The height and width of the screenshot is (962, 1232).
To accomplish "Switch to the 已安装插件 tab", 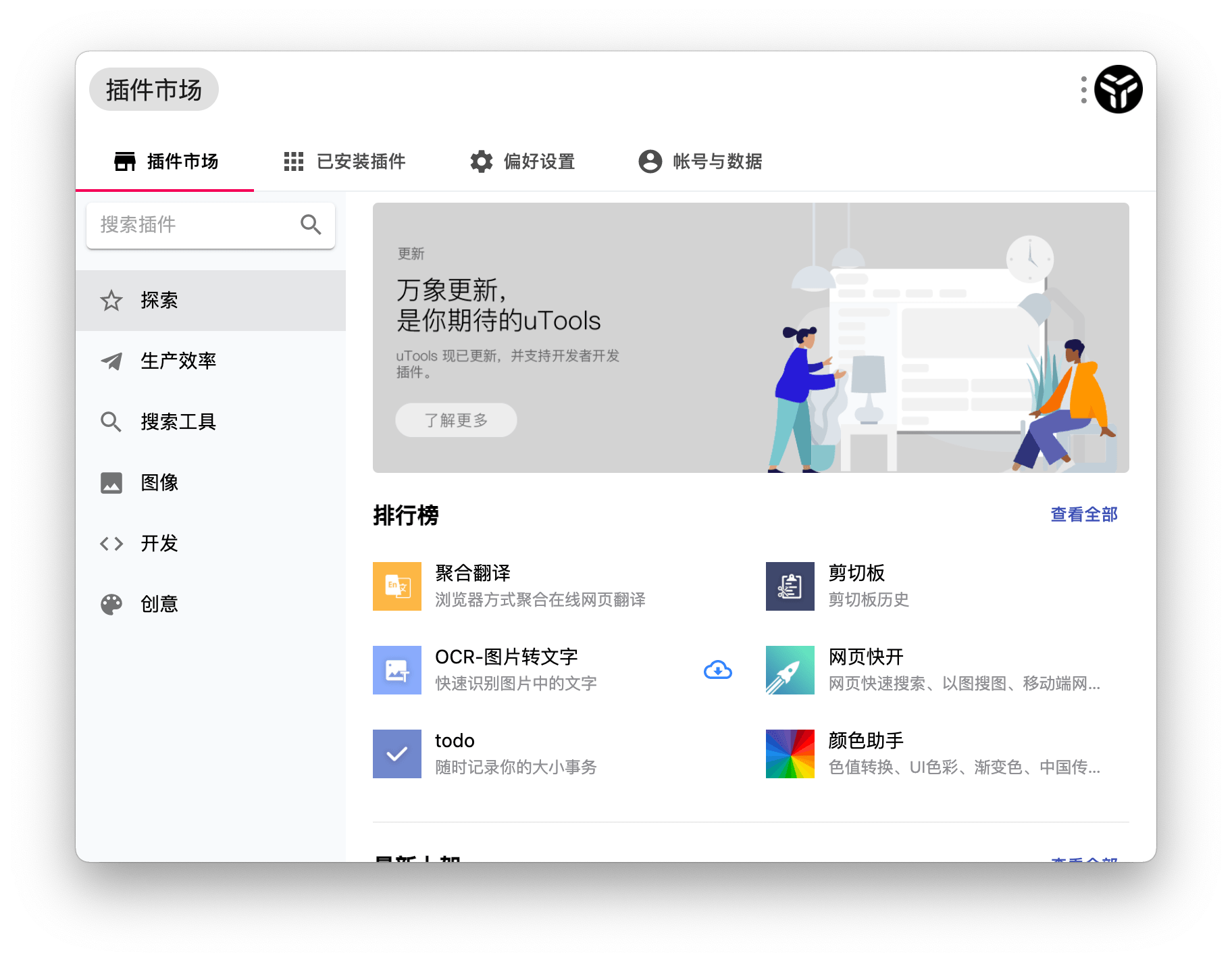I will point(344,161).
